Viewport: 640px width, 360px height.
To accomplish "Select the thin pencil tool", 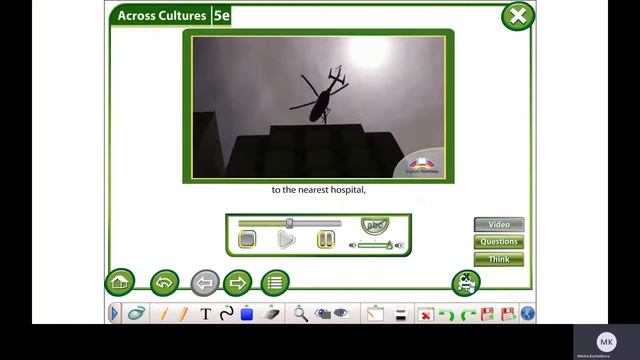I will 164,314.
